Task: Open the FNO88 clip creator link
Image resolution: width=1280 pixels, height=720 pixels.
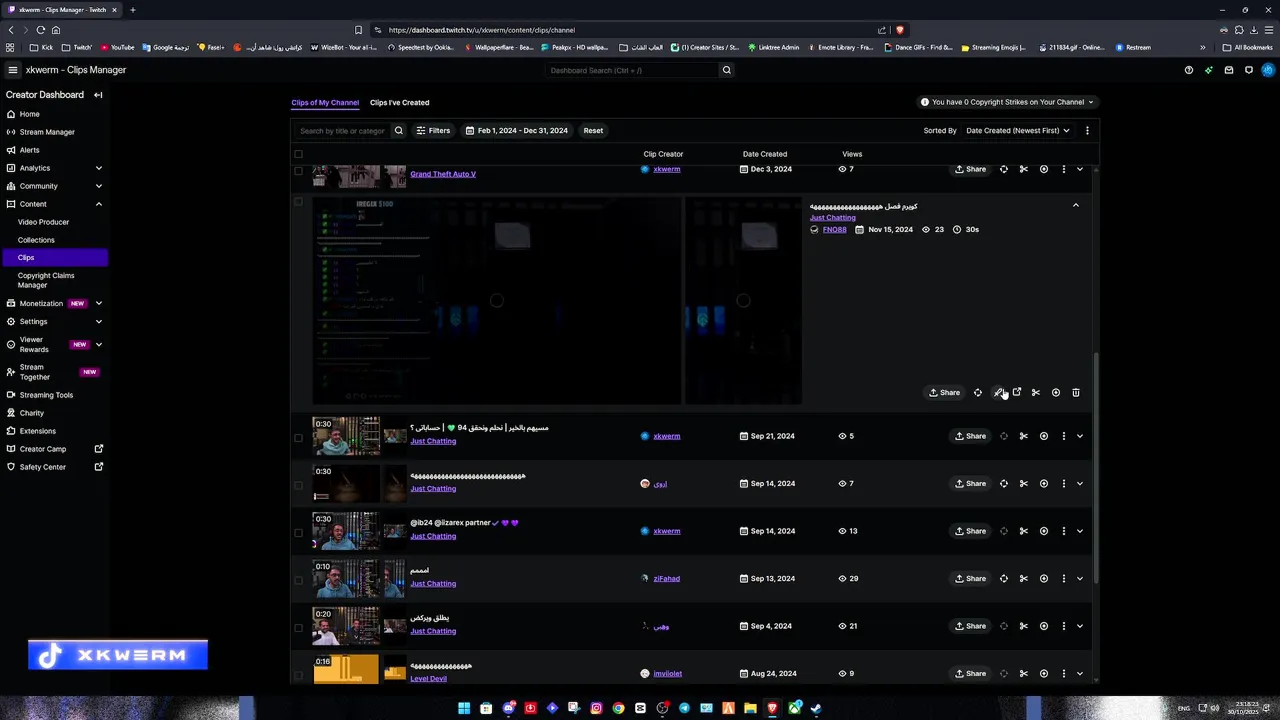Action: click(x=834, y=230)
